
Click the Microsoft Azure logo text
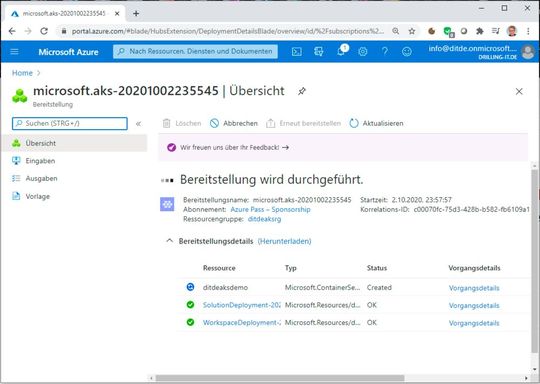coord(68,52)
